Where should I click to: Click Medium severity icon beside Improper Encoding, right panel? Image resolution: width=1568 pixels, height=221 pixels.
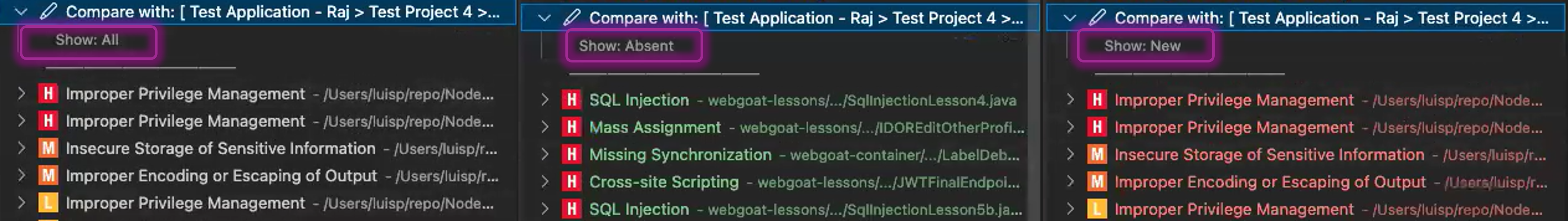click(1097, 181)
